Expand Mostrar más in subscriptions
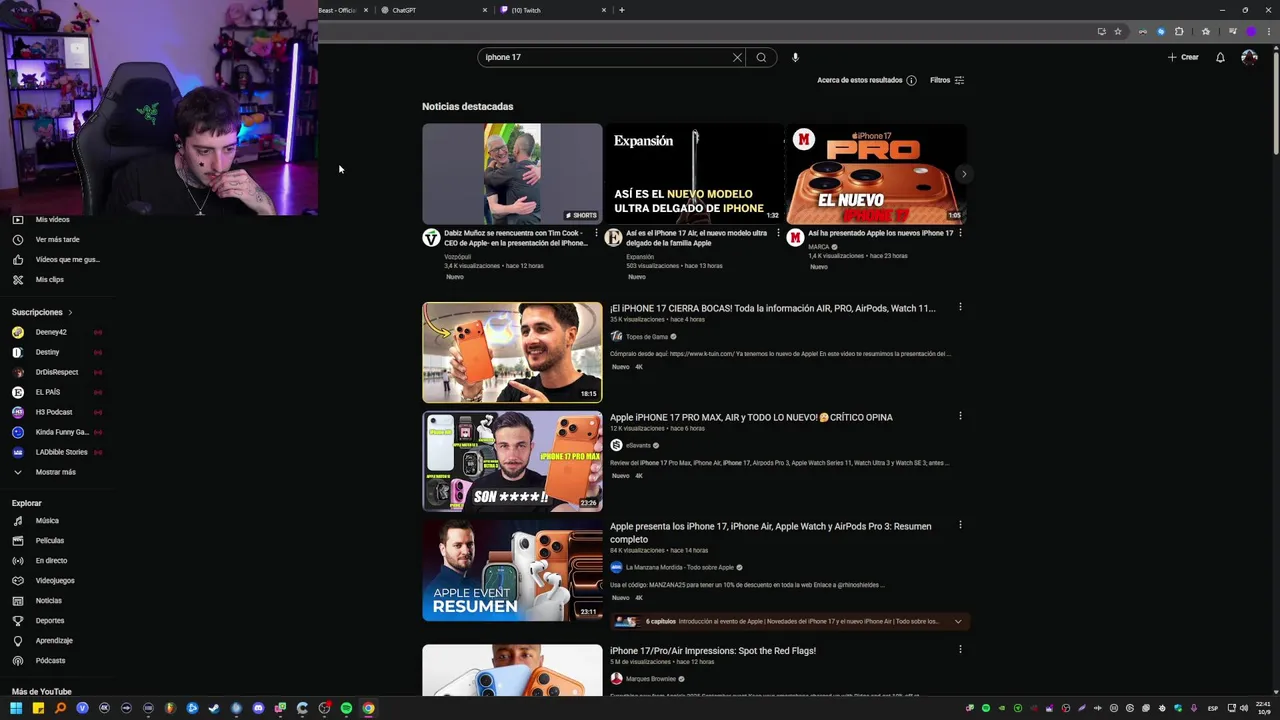 pyautogui.click(x=55, y=472)
